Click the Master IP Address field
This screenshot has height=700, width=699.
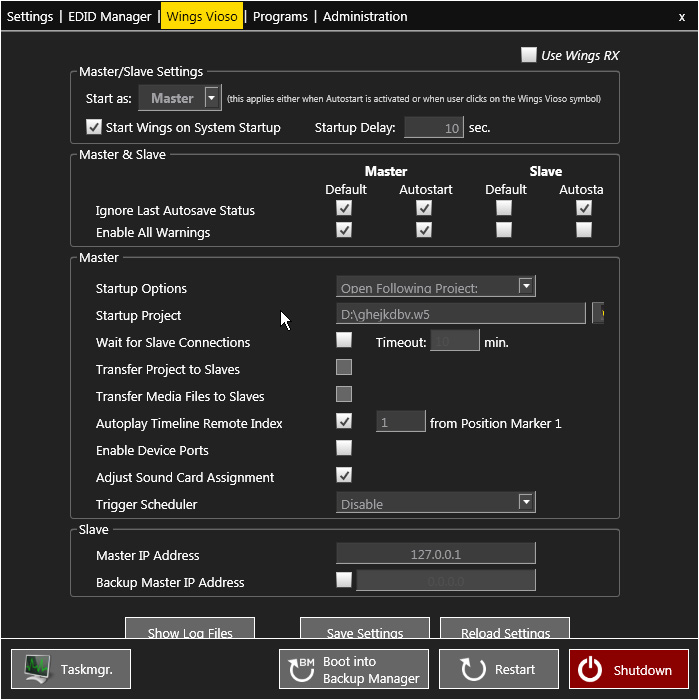pos(436,554)
